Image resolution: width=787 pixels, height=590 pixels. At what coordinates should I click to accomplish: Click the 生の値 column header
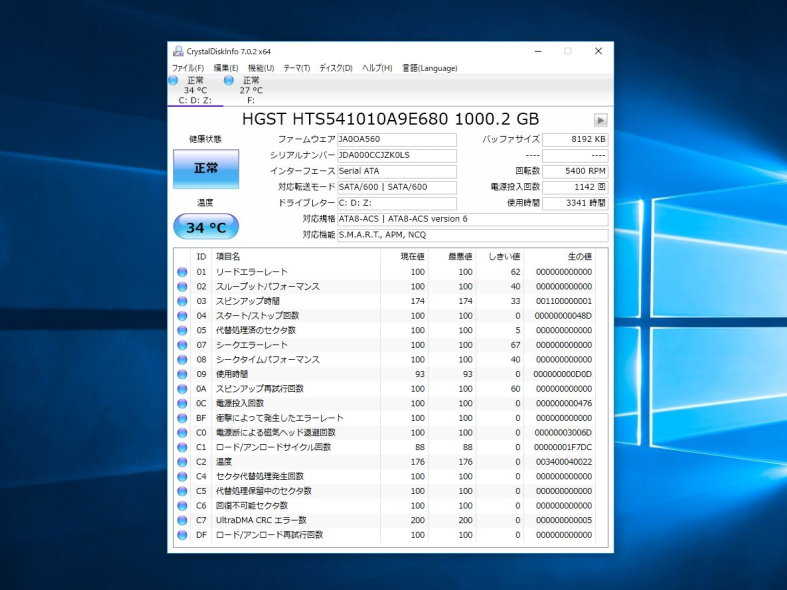click(560, 256)
